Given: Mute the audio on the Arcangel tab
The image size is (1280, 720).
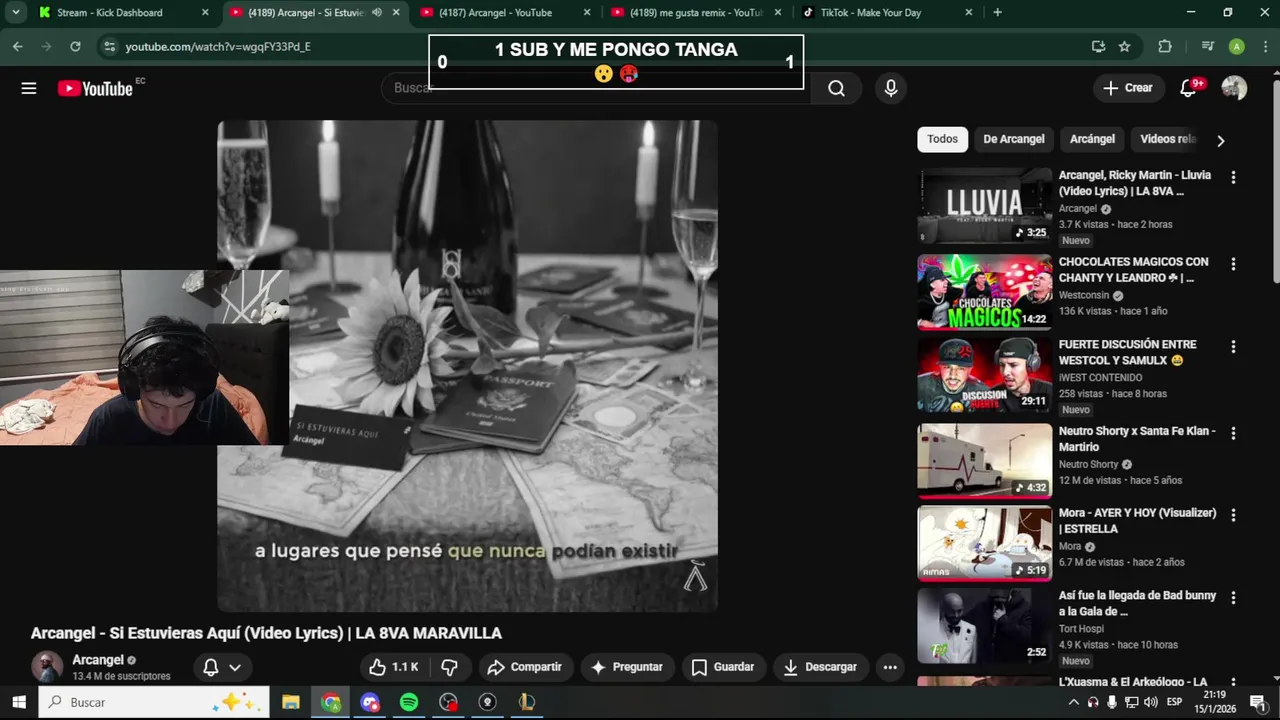Looking at the screenshot, I should pos(377,13).
